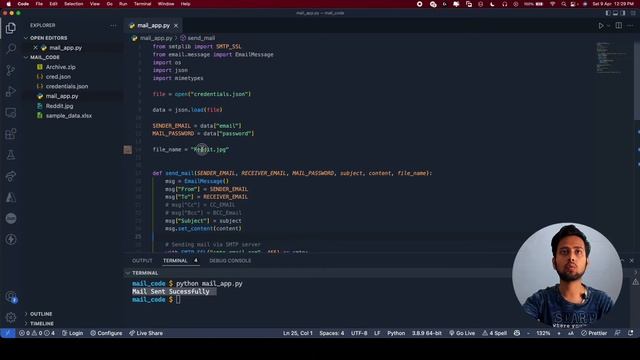Open Explorer more actions ellipsis

pos(113,25)
